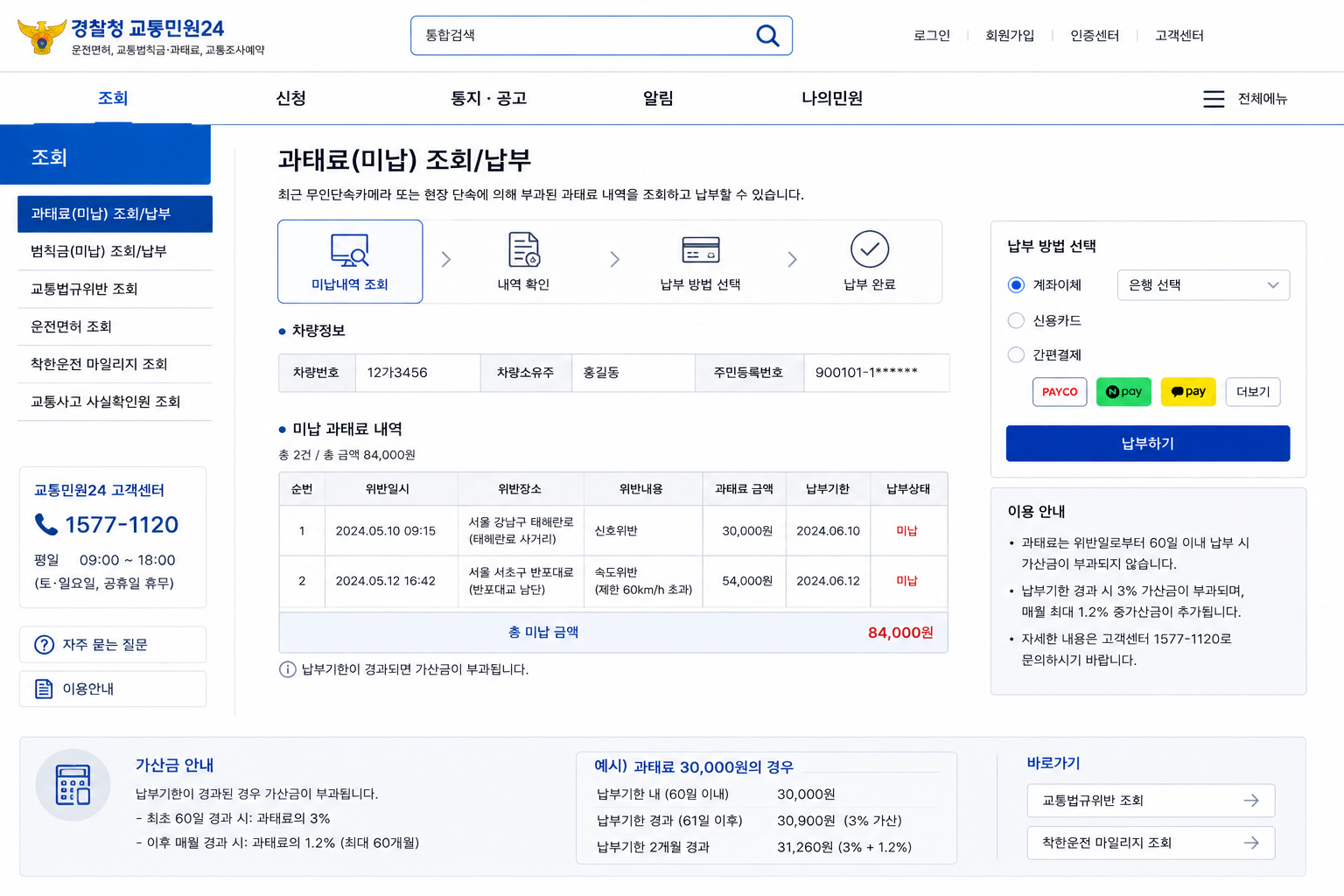The image size is (1344, 896).
Task: Click the PAYCO payment icon
Action: [x=1060, y=391]
